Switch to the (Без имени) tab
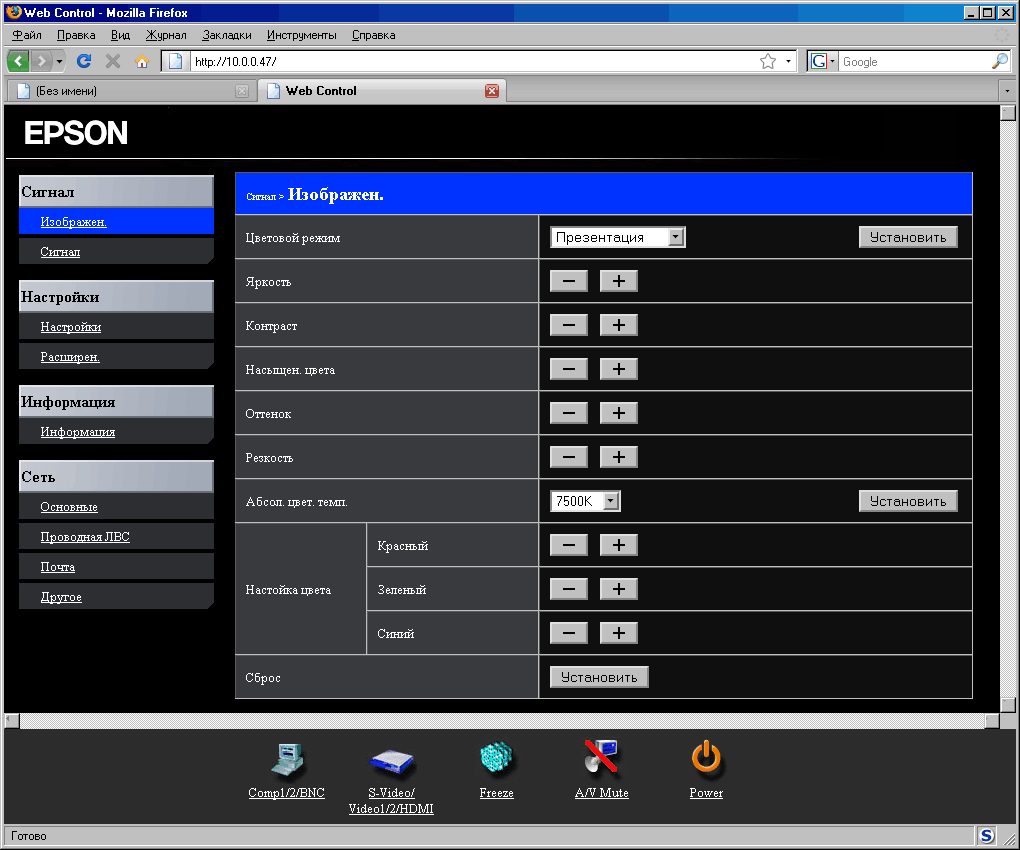 (130, 91)
